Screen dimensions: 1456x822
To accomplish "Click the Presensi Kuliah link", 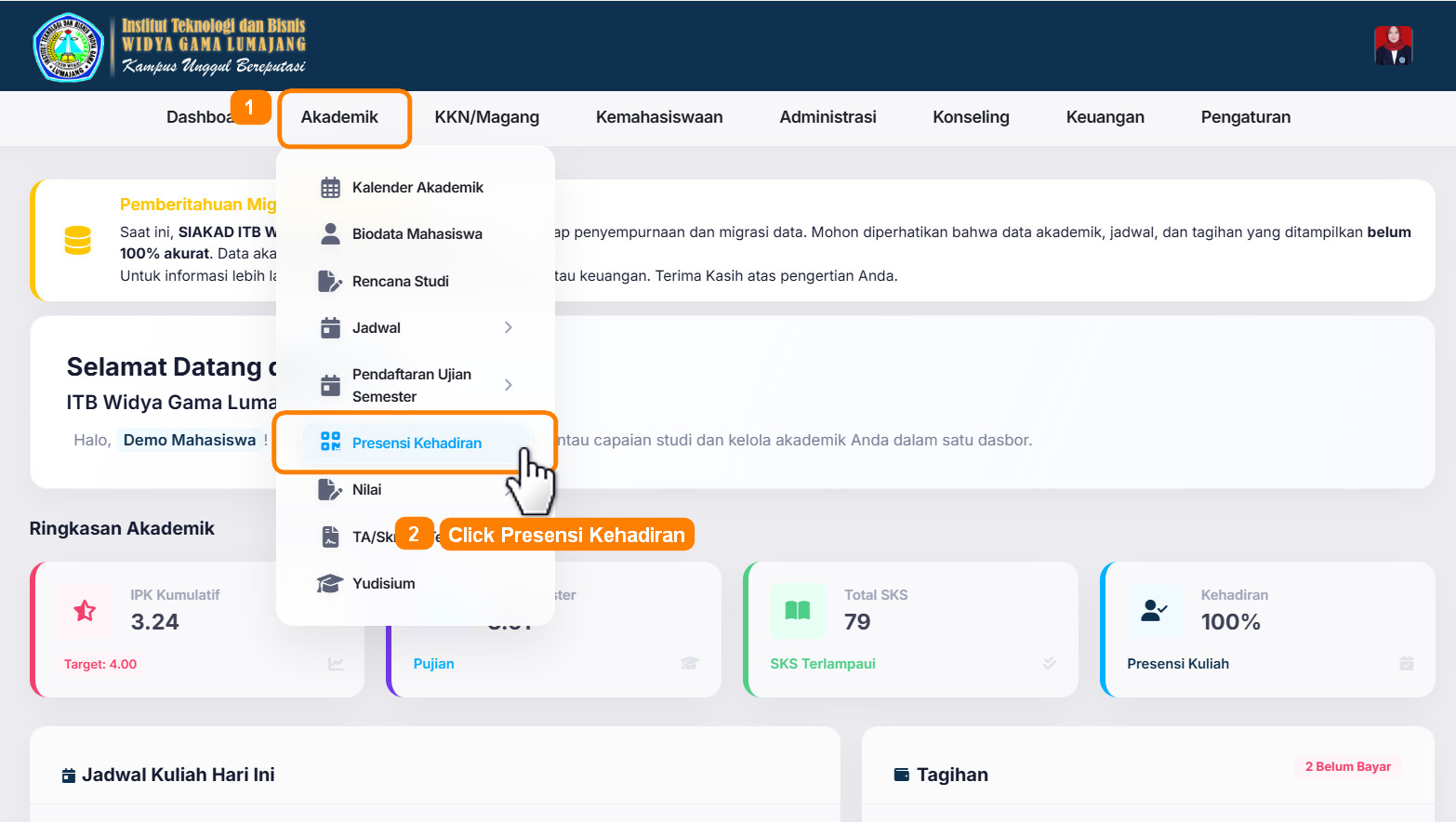I will coord(1177,664).
